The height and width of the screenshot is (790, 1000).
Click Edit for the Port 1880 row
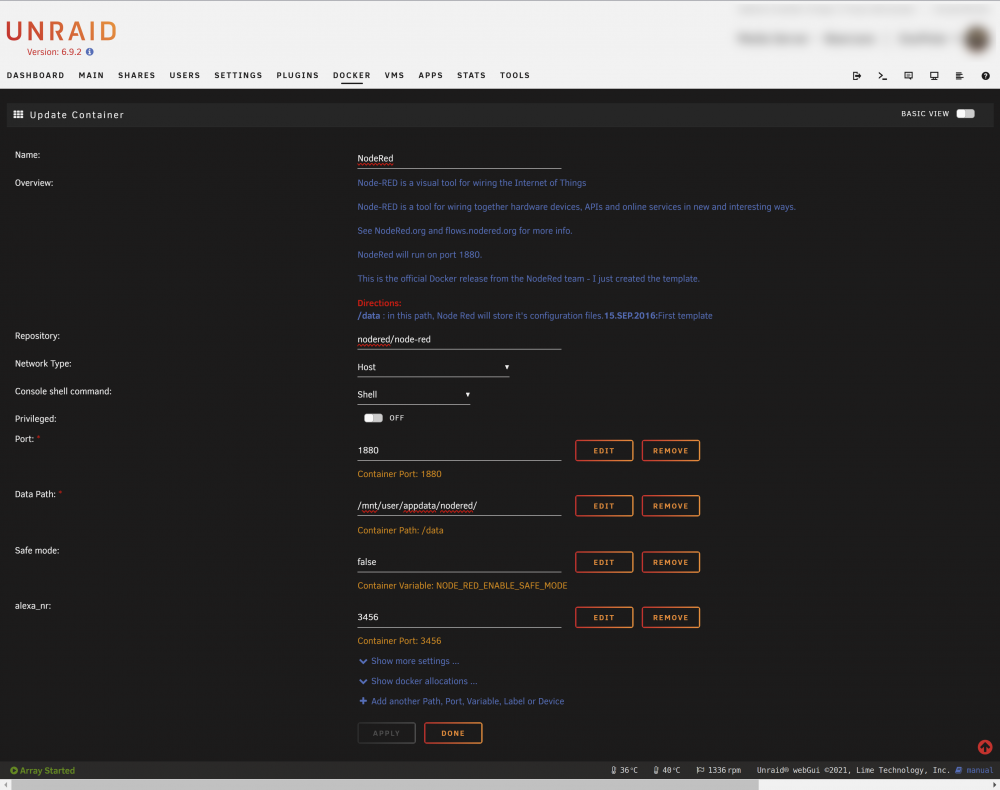click(604, 451)
